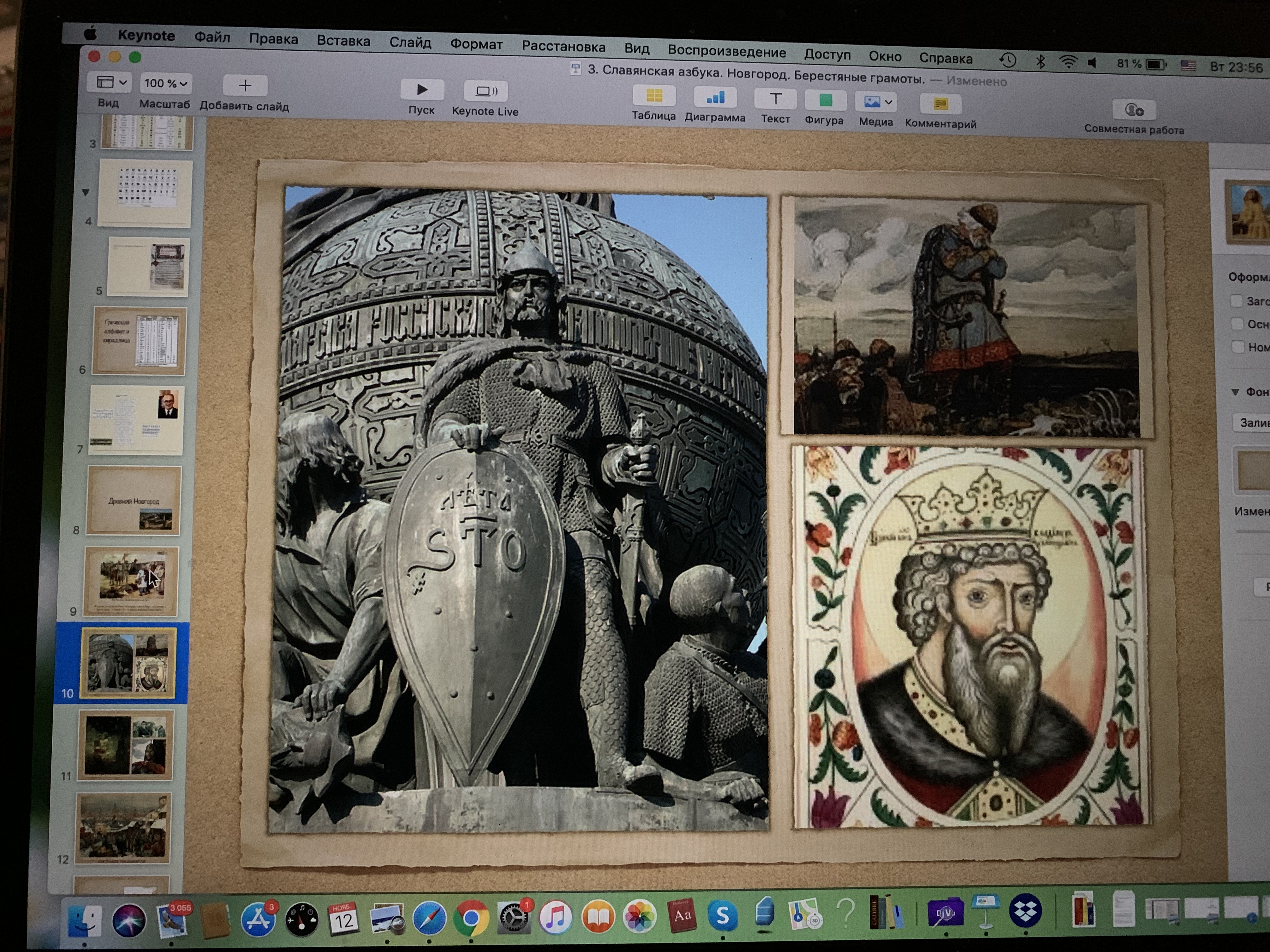
Task: Open the Вид view dropdown button
Action: [110, 82]
